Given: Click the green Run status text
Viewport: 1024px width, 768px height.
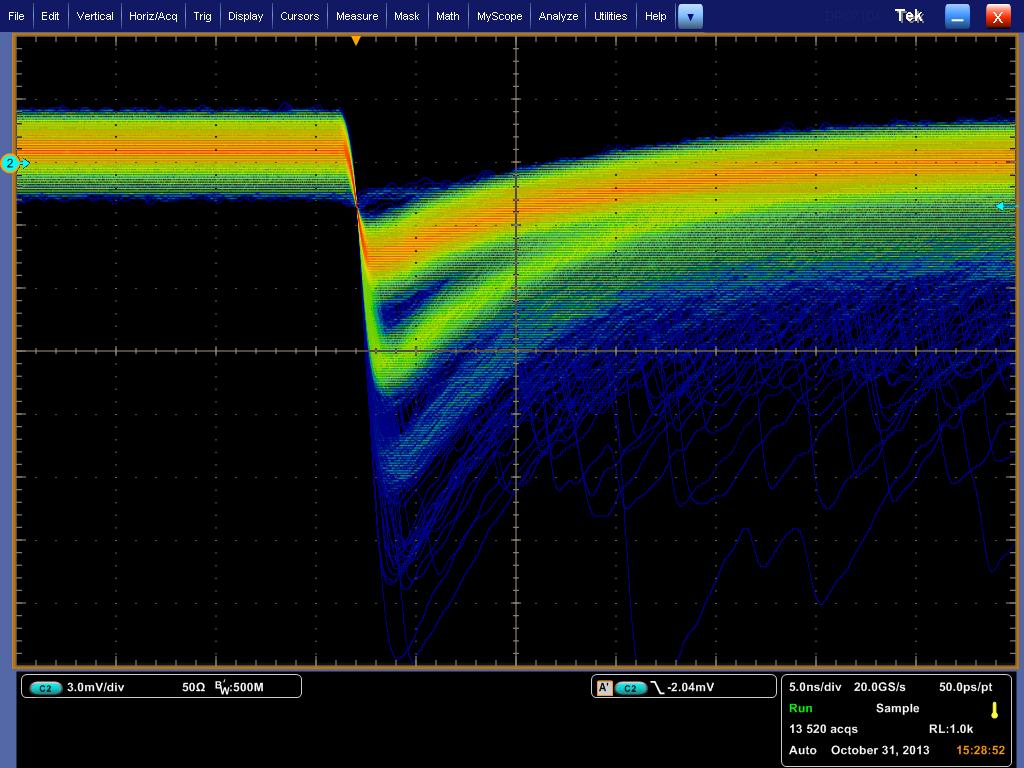Looking at the screenshot, I should (x=800, y=708).
